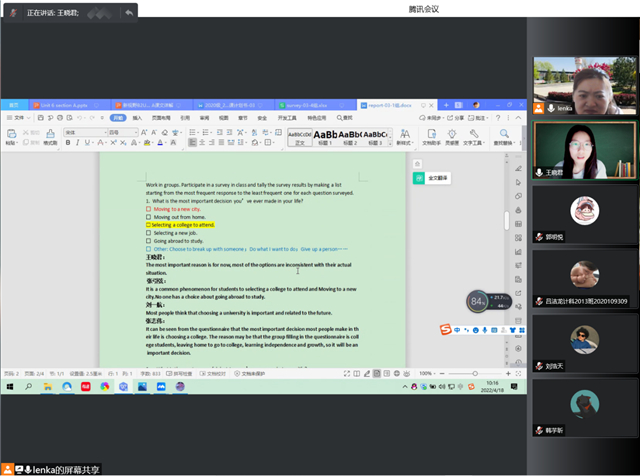
Task: Toggle eye protection mode icon in status bar
Action: (x=407, y=374)
